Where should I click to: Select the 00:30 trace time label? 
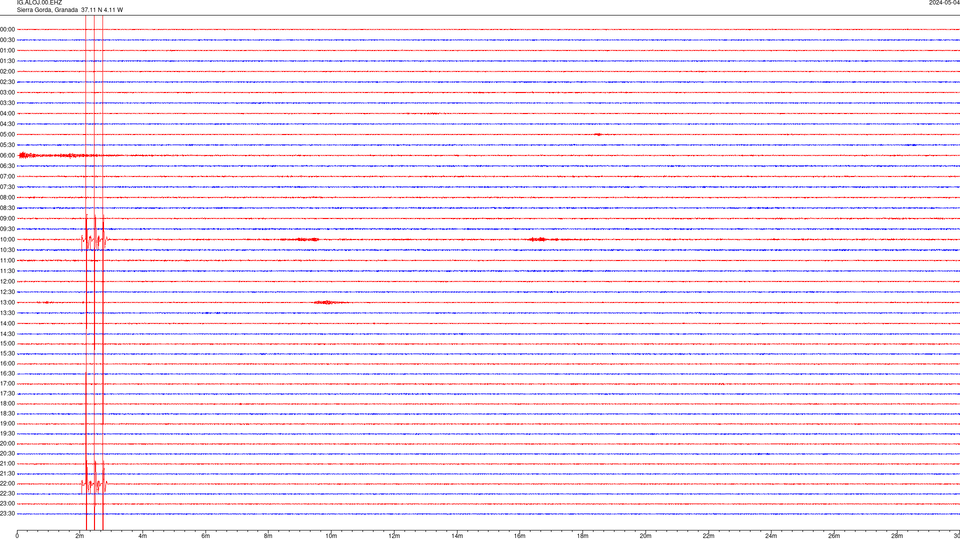click(x=7, y=40)
